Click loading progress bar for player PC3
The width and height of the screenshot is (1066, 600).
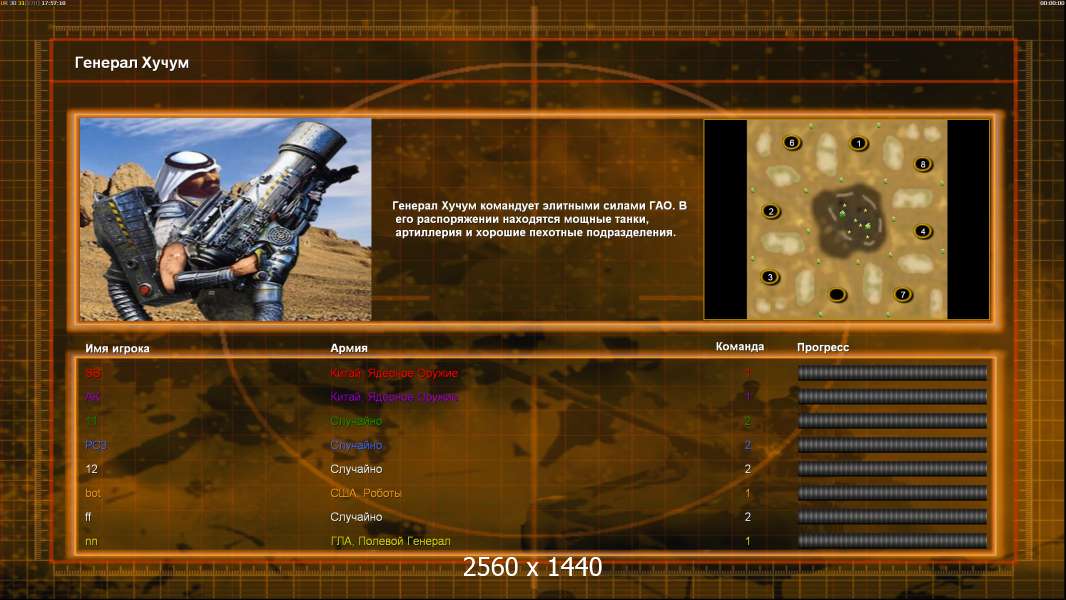coord(893,445)
